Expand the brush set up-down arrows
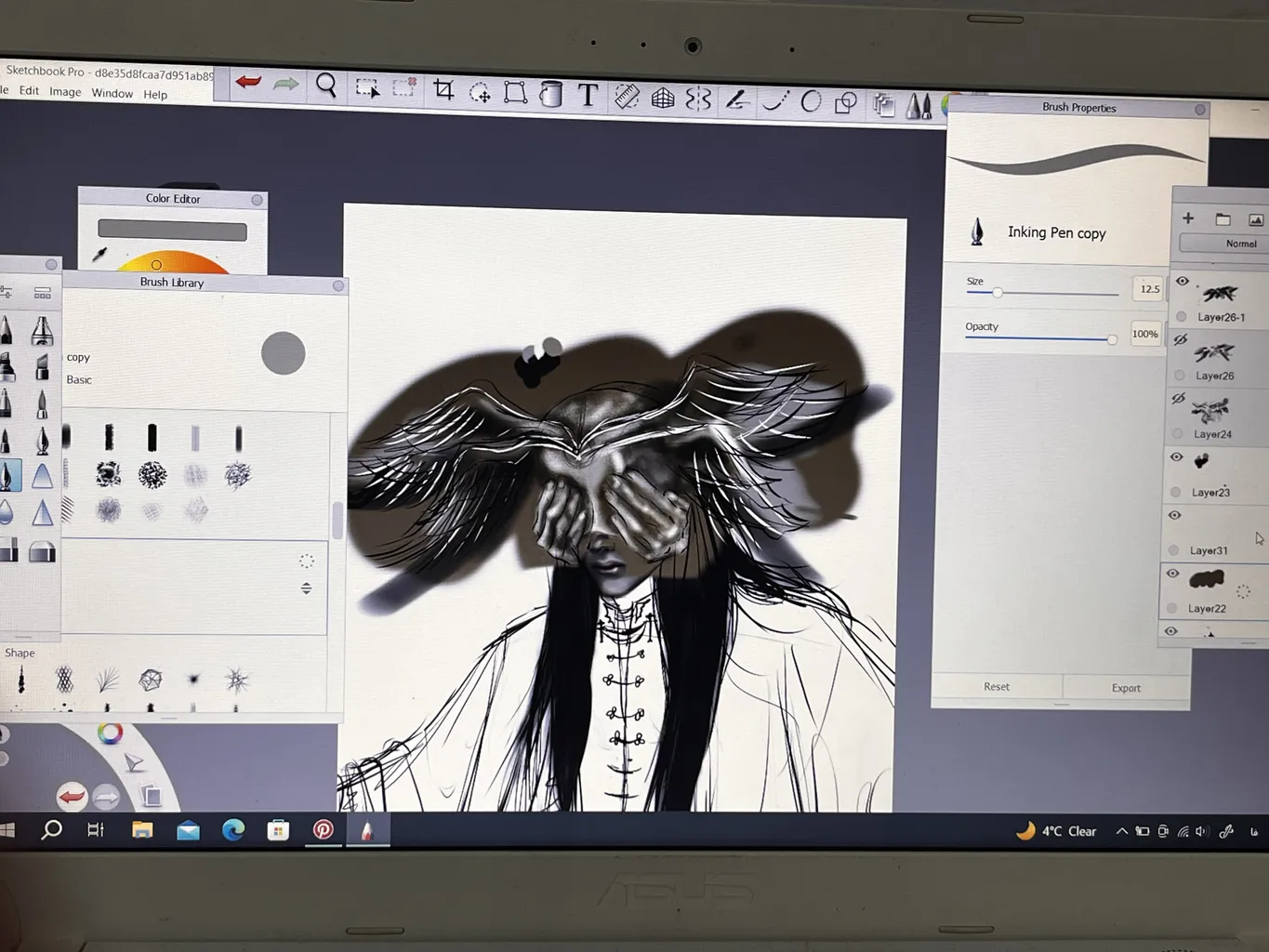This screenshot has width=1269, height=952. click(x=306, y=588)
